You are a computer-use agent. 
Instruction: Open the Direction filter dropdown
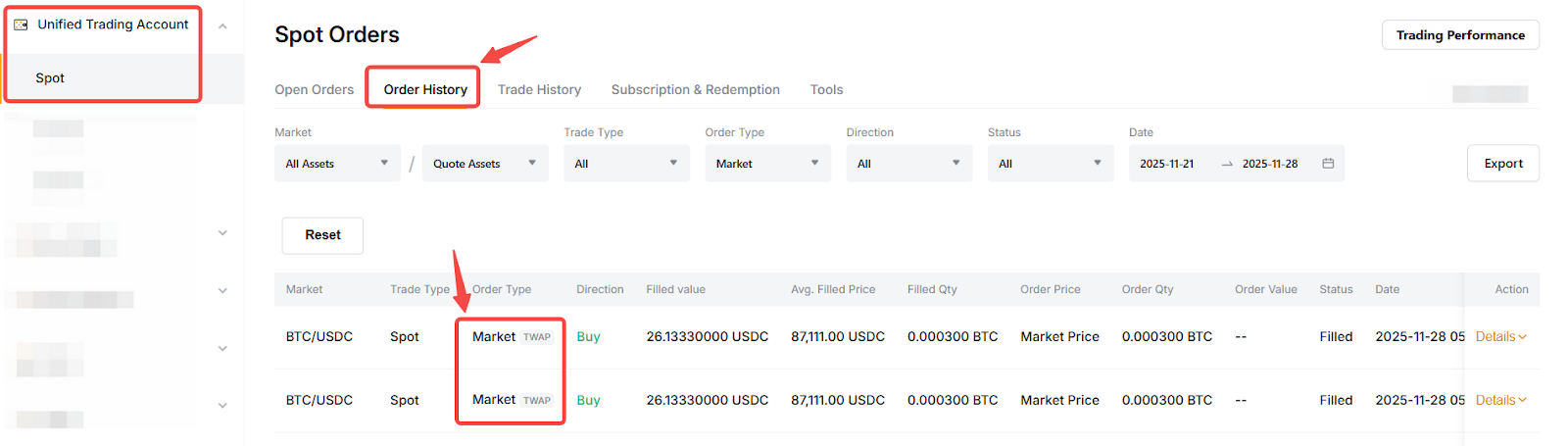[x=908, y=164]
